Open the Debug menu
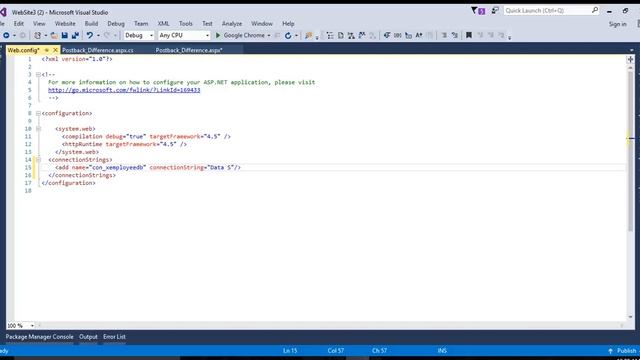 pos(116,24)
